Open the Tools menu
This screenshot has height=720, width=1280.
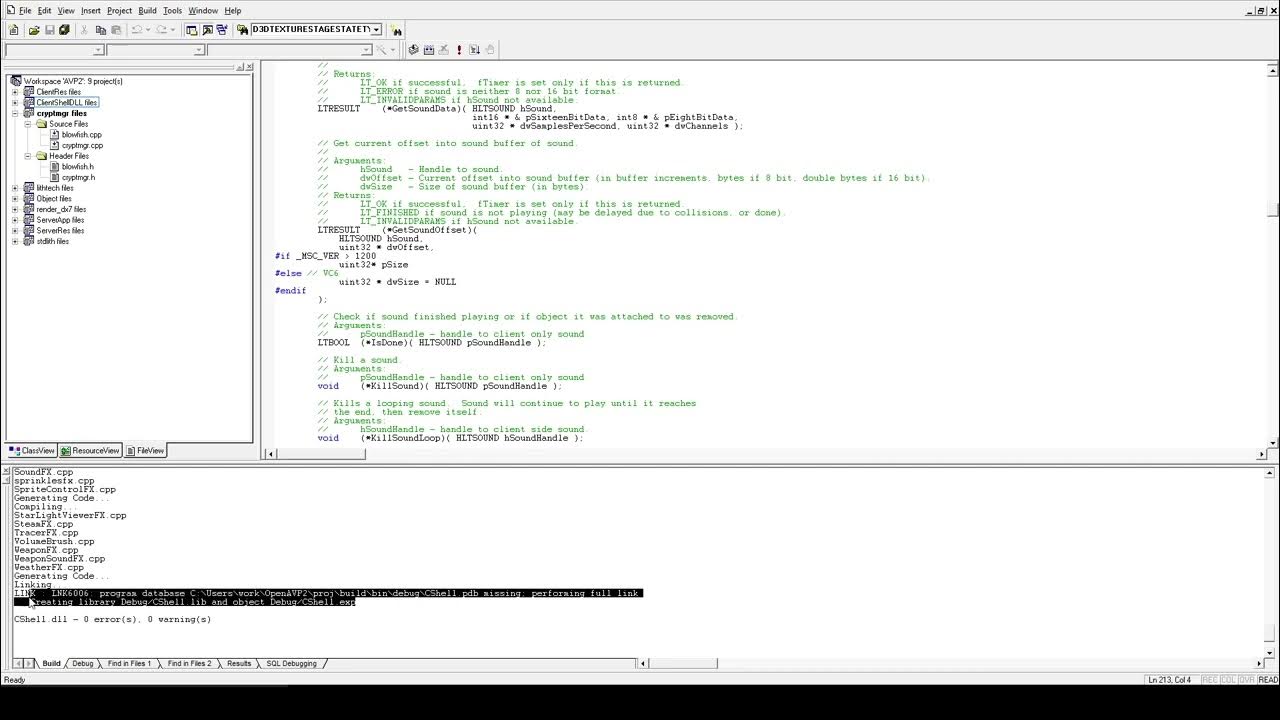click(172, 10)
